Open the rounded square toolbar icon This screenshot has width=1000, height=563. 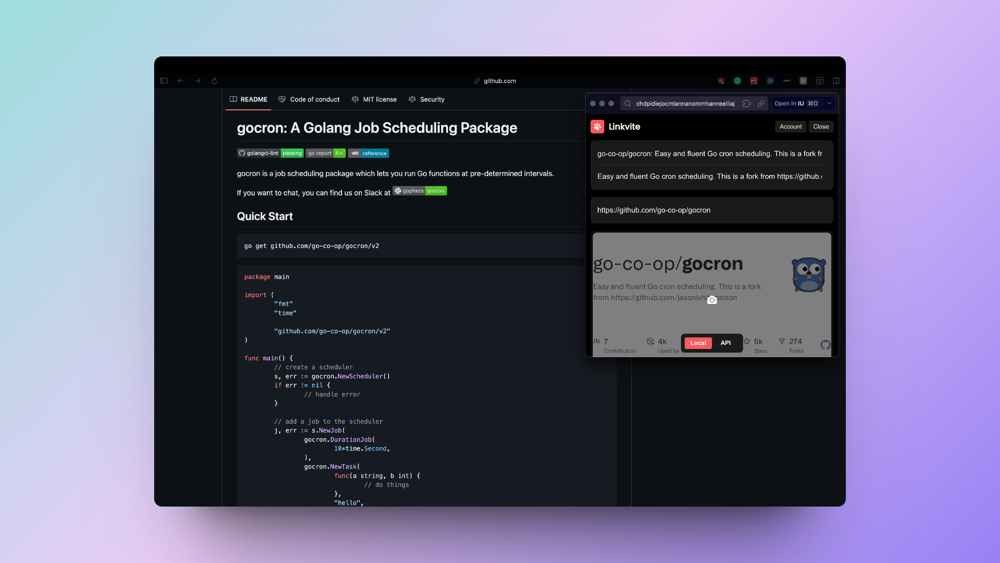point(820,81)
